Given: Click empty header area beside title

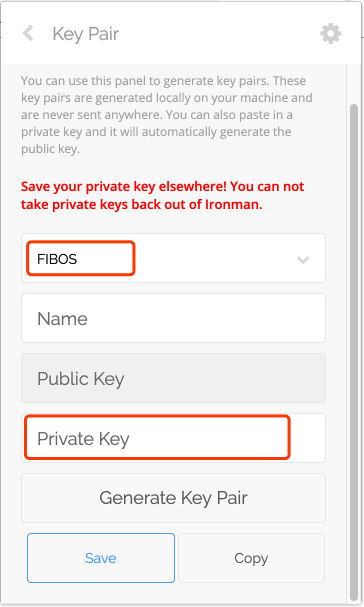Looking at the screenshot, I should click(219, 34).
